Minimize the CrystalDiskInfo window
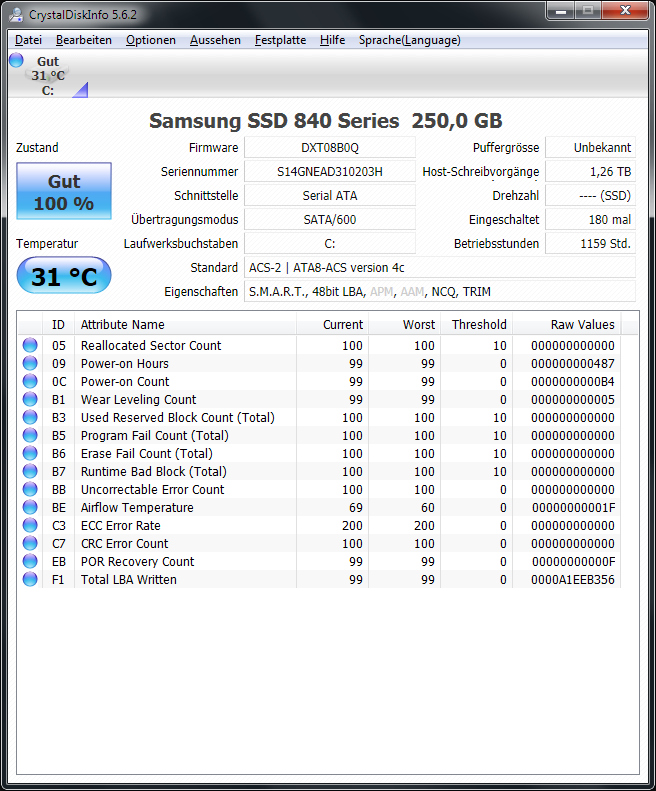656x791 pixels. 561,11
